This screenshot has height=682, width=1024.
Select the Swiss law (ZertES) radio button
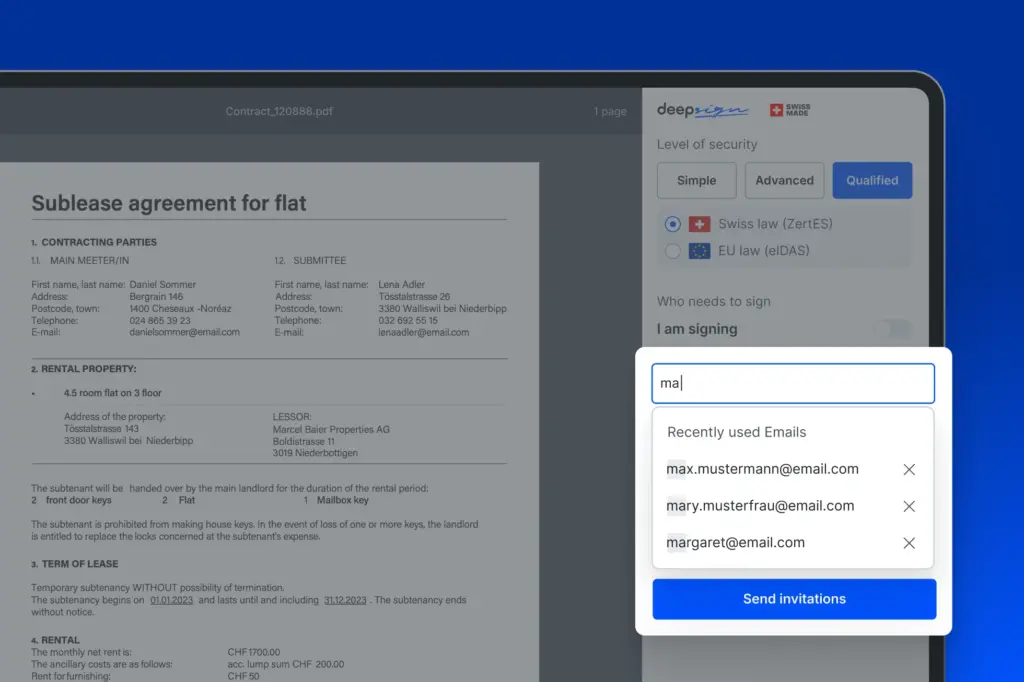[673, 224]
